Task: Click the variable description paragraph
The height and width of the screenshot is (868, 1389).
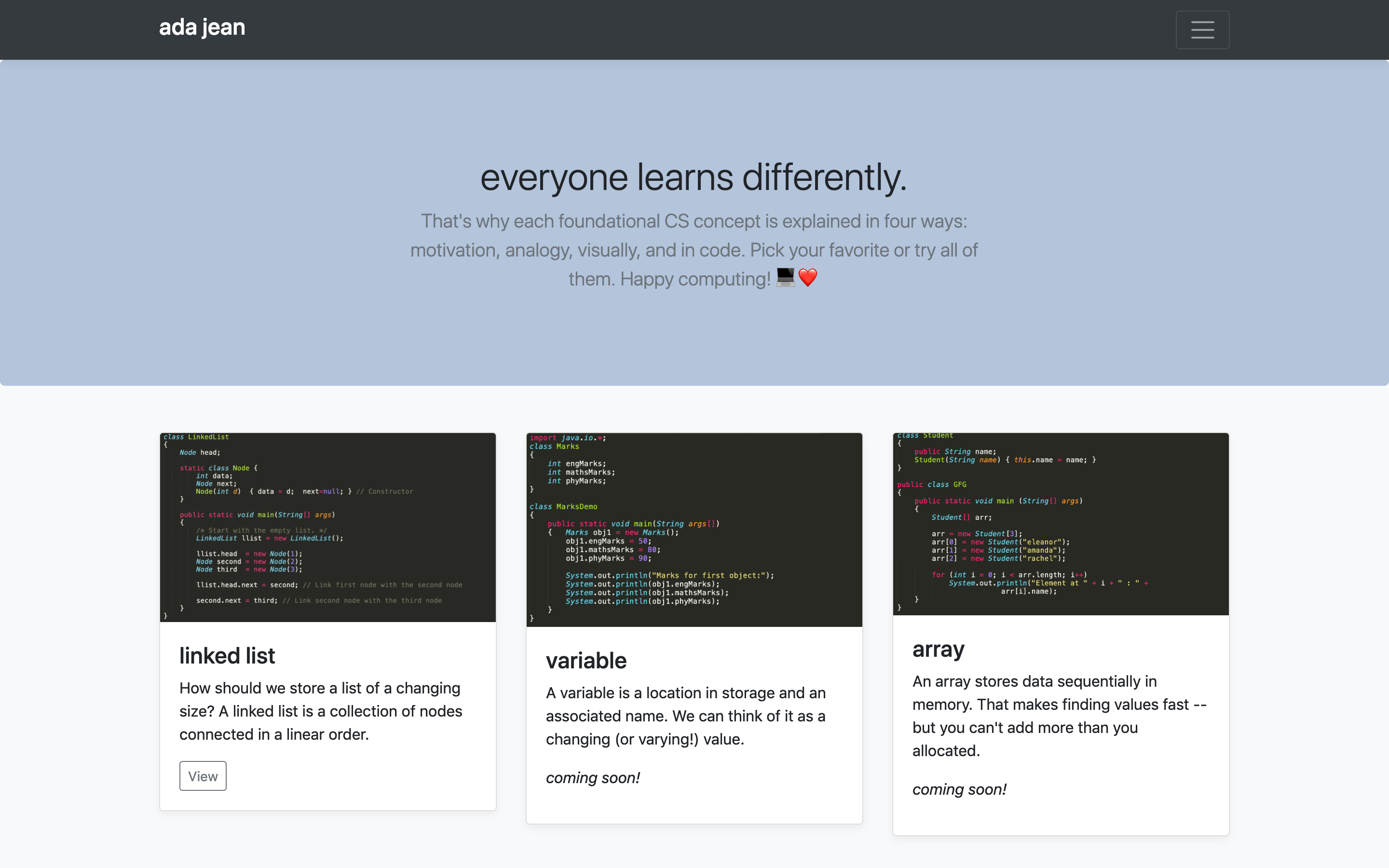Action: 686,716
